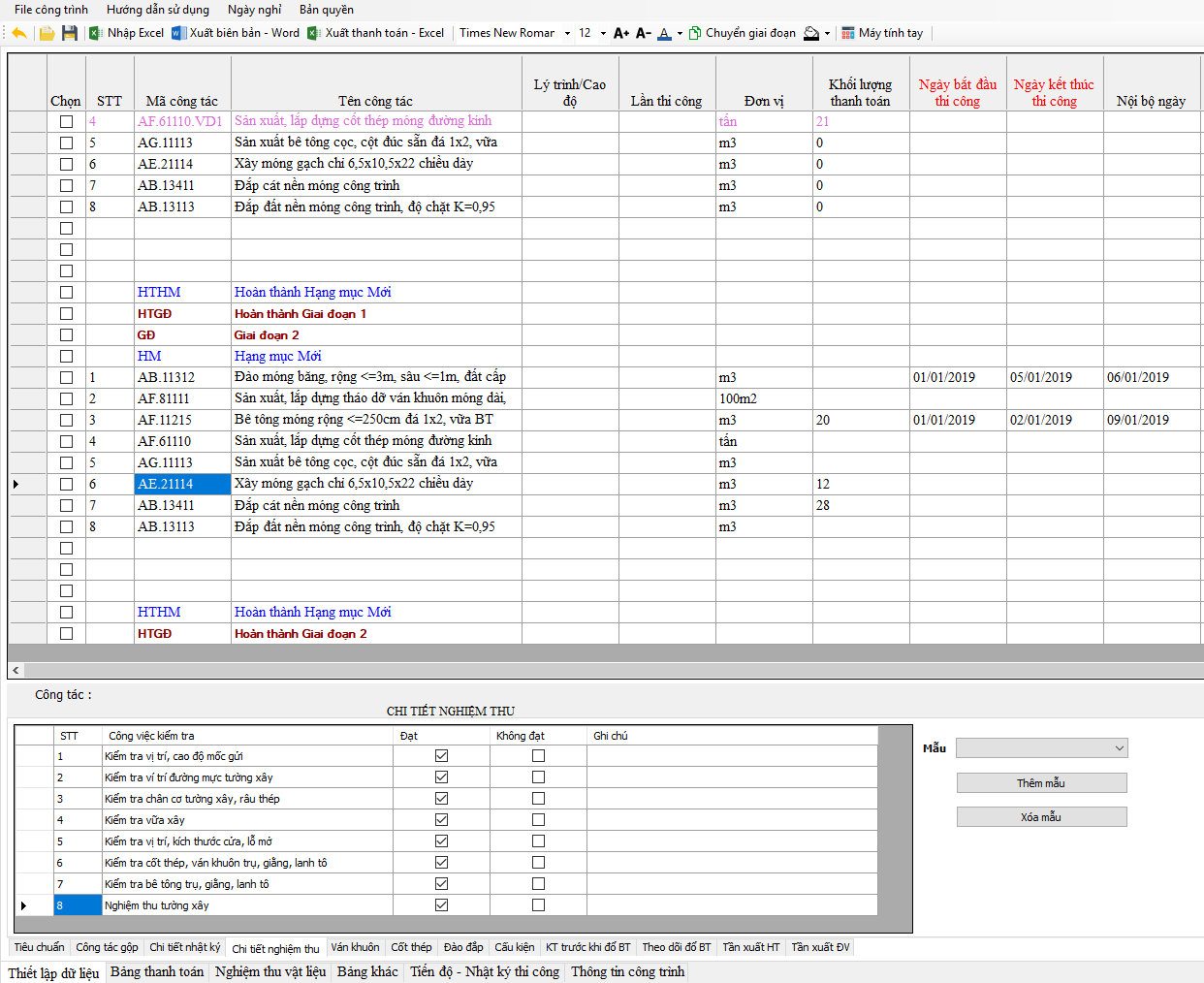The height and width of the screenshot is (983, 1204).
Task: Click the open folder icon
Action: coord(47,33)
